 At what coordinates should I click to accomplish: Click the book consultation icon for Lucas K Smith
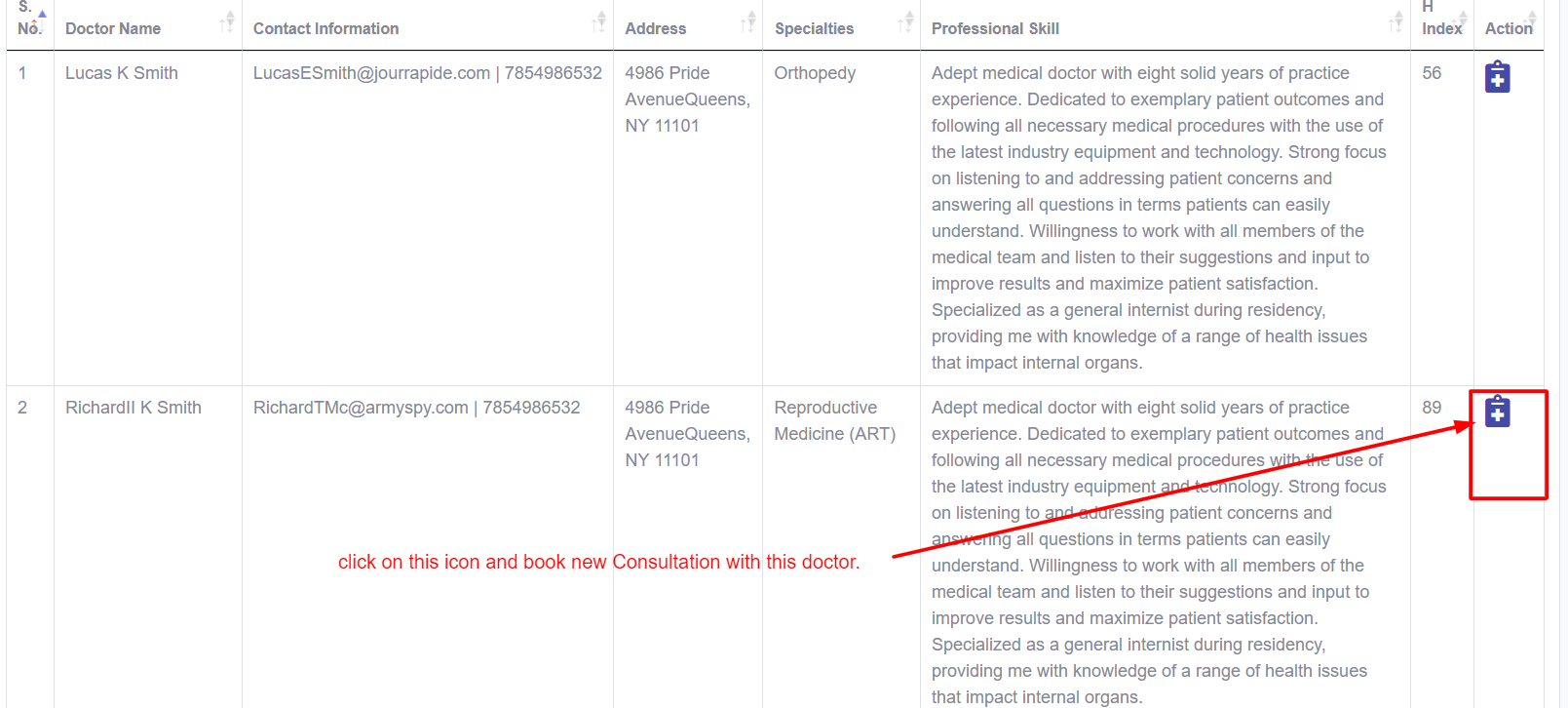click(1497, 77)
